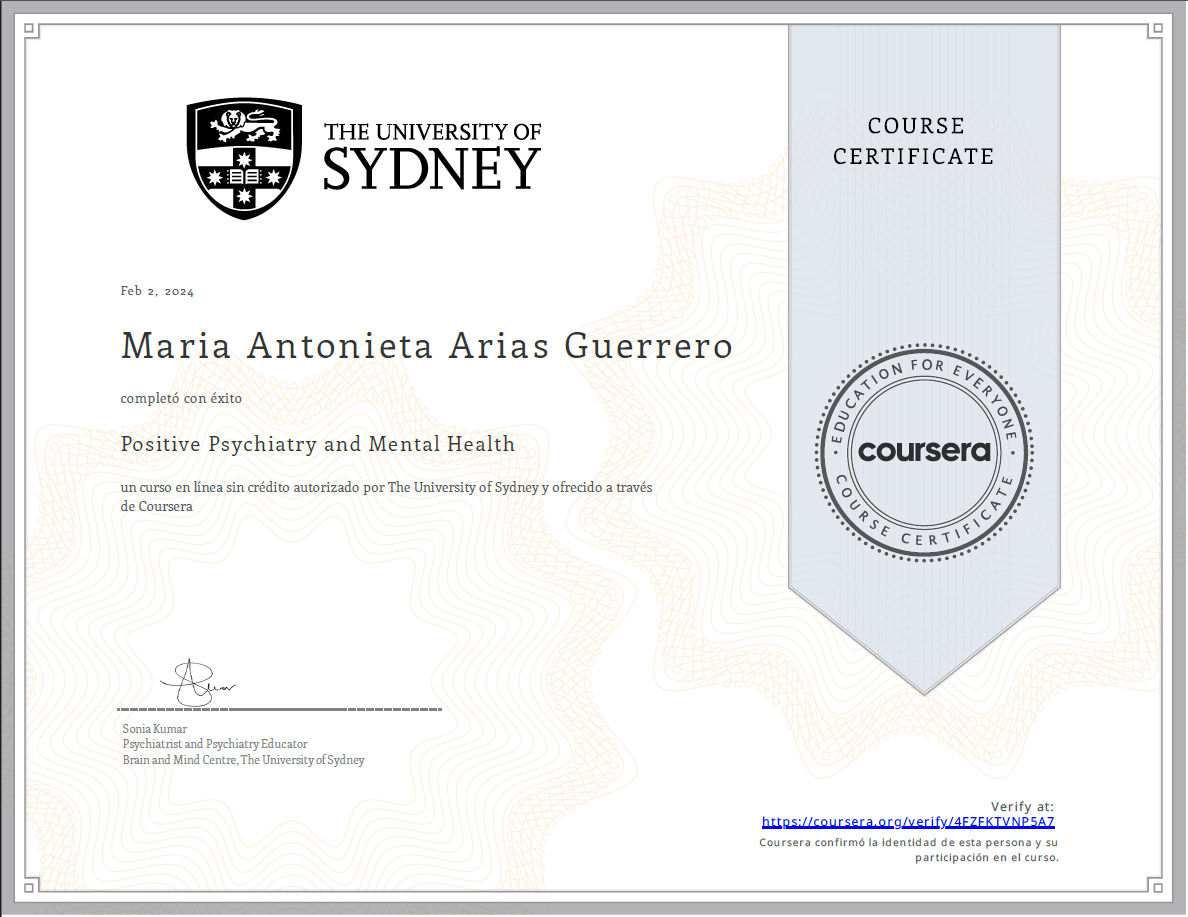Click the Coursera identity confirmation note
The width and height of the screenshot is (1188, 917).
coord(908,850)
